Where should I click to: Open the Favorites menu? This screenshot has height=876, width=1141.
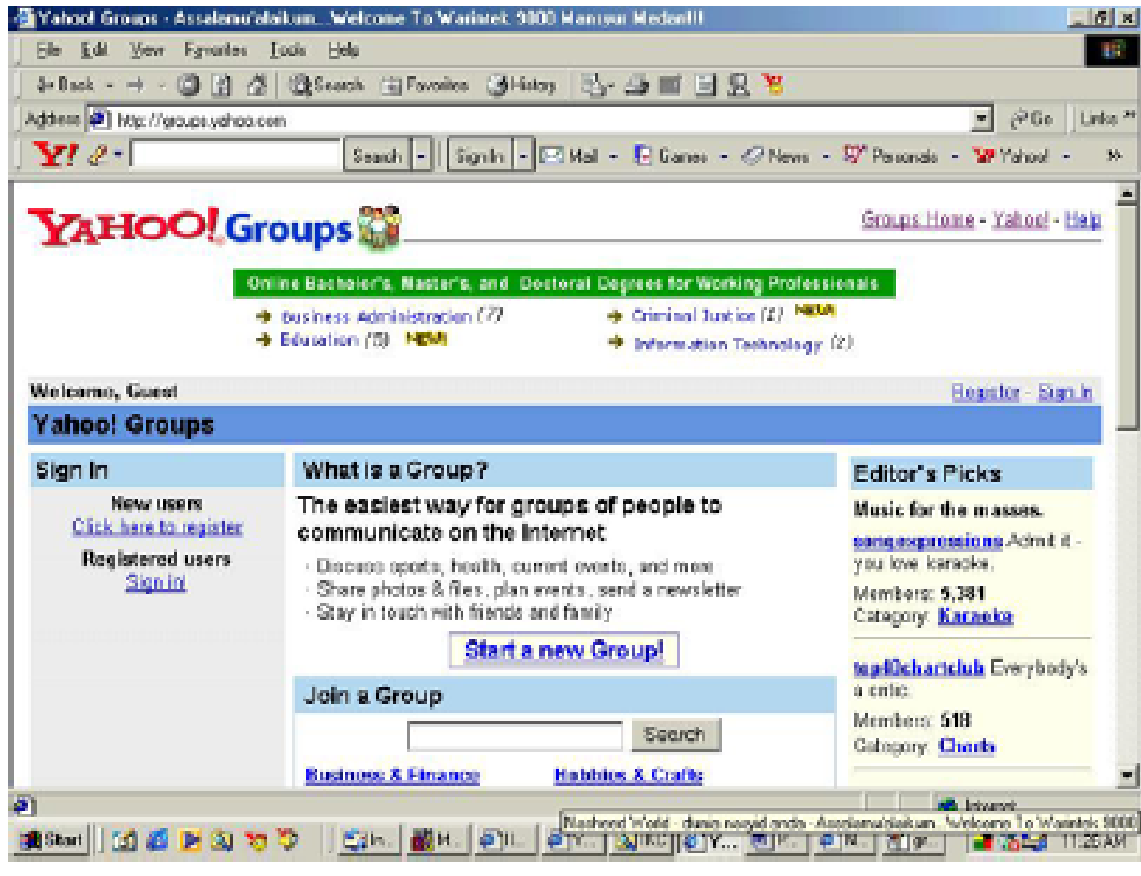215,49
